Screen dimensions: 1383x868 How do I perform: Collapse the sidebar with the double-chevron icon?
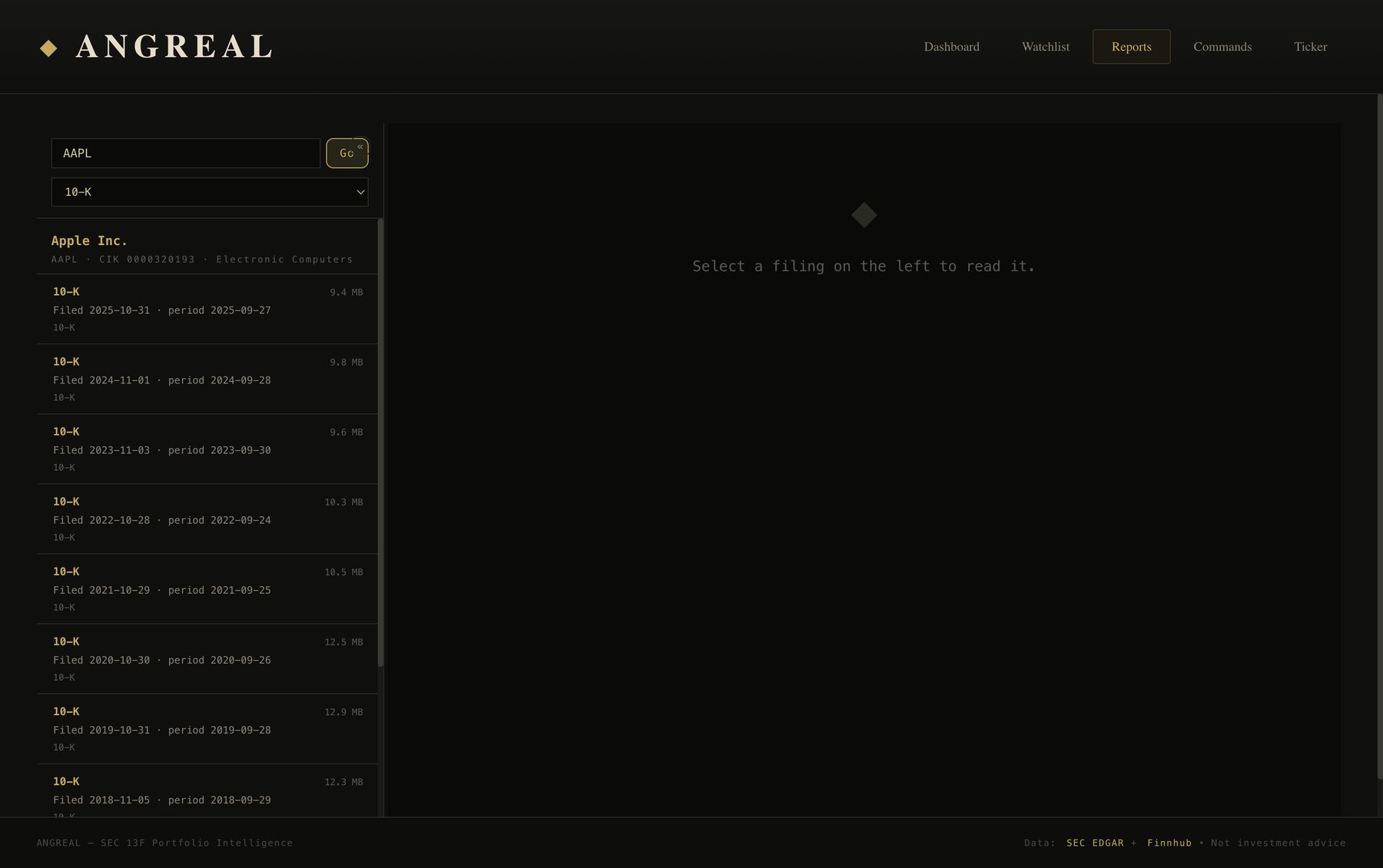pyautogui.click(x=360, y=146)
